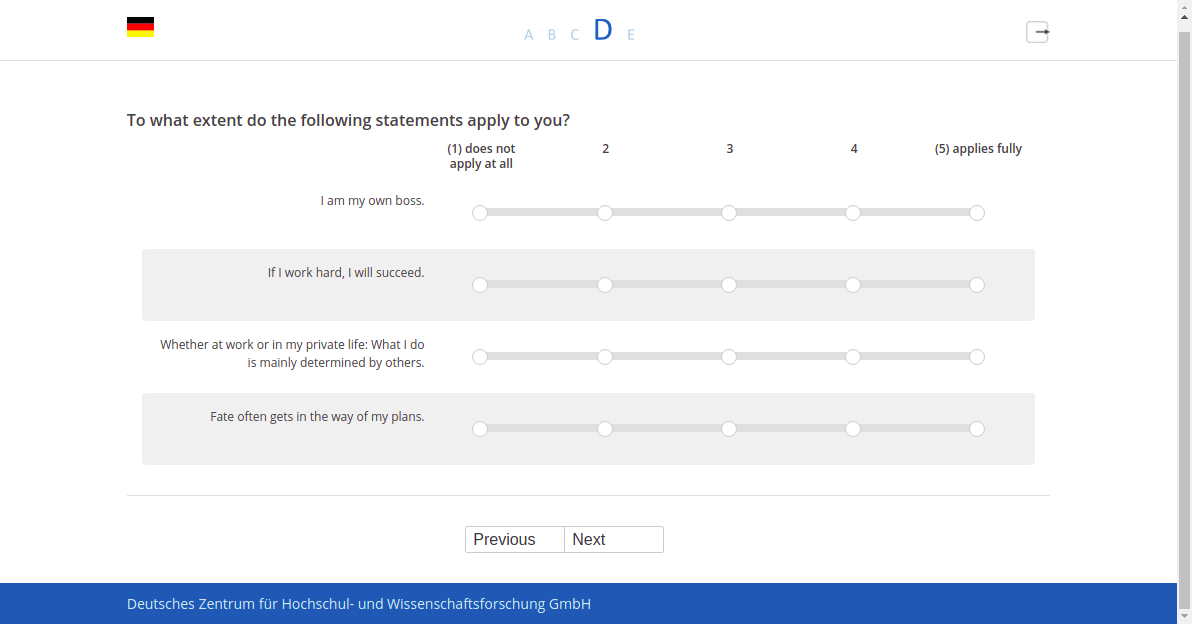Click the scrollbar down arrow

coord(1184,616)
